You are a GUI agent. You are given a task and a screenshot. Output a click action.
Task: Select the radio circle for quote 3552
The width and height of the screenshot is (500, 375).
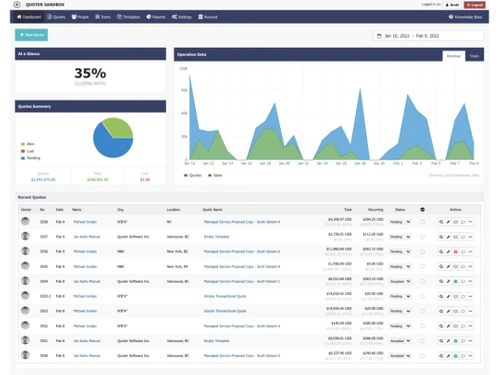(x=422, y=326)
